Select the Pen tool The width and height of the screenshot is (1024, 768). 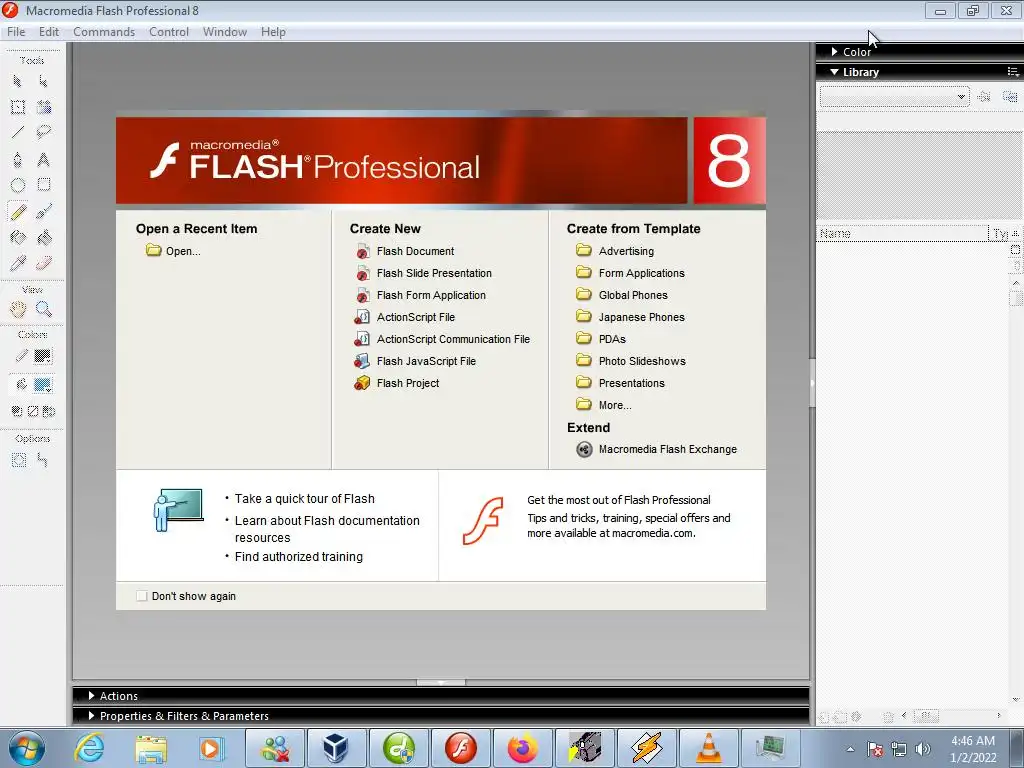18,159
